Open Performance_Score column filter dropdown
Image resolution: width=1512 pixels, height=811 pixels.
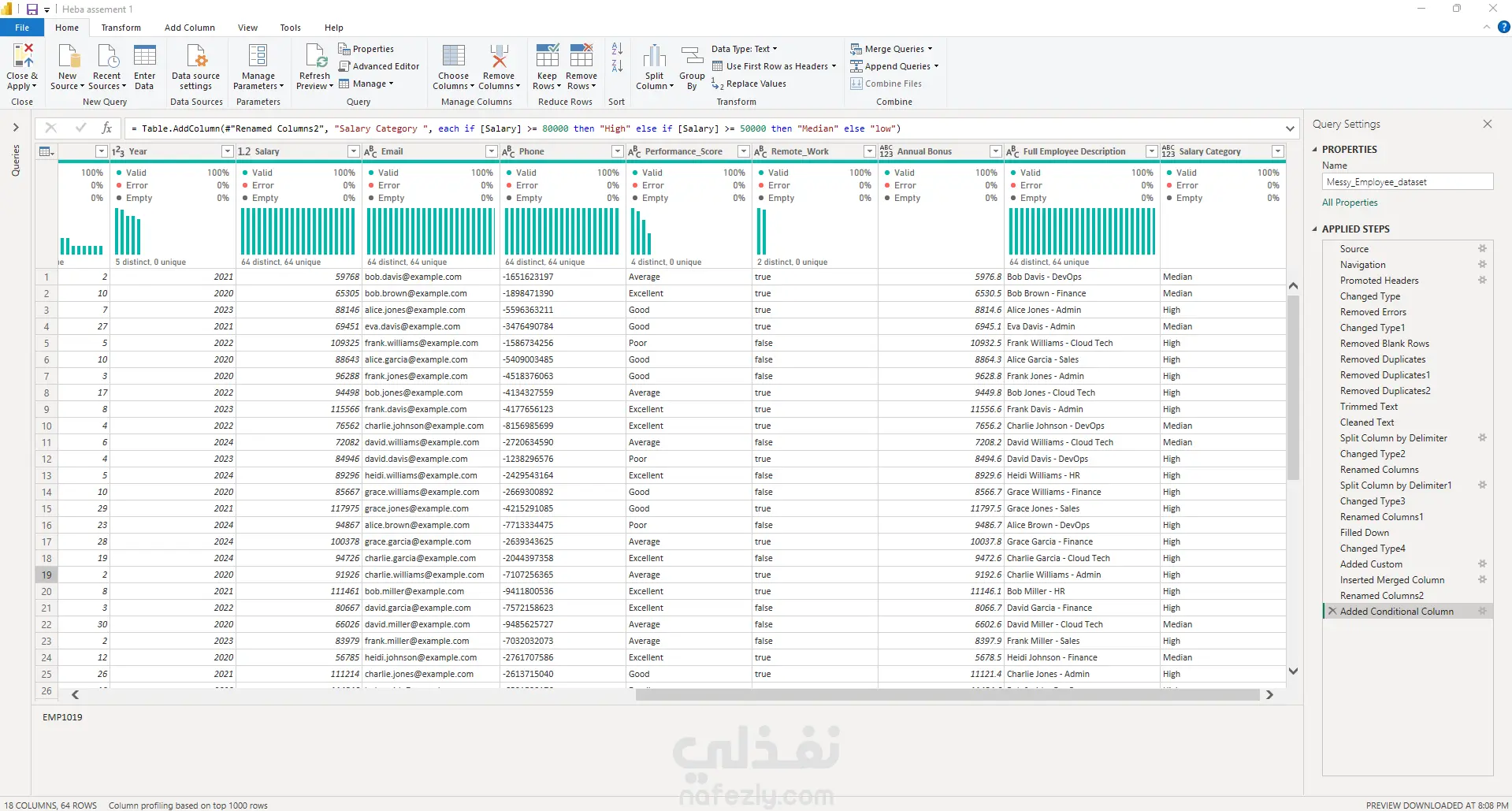(743, 151)
